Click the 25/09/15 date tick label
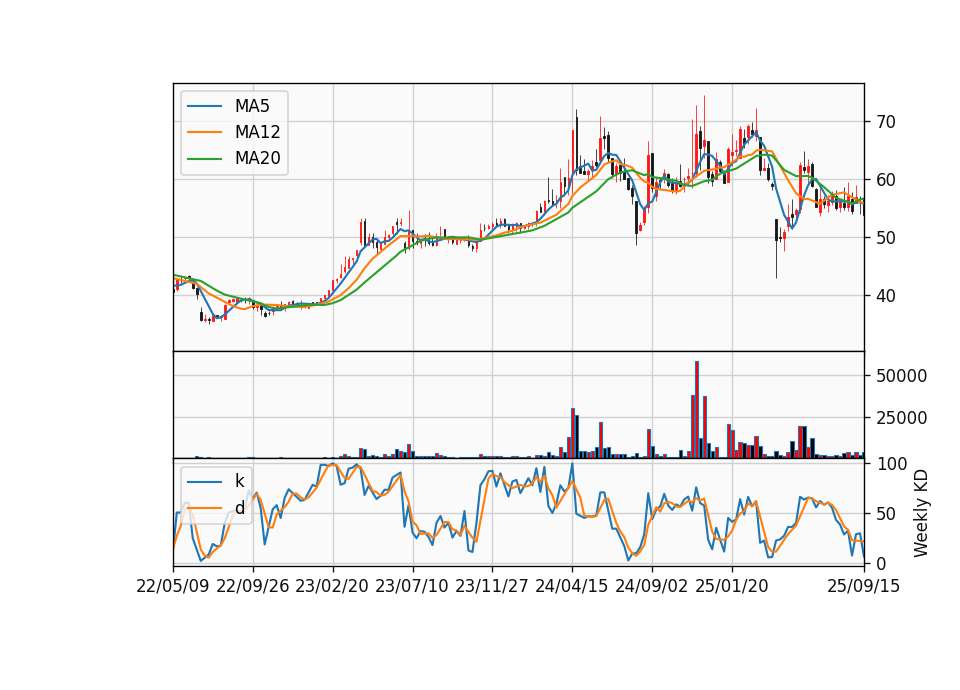Viewport: 960px width, 690px height. point(864,586)
